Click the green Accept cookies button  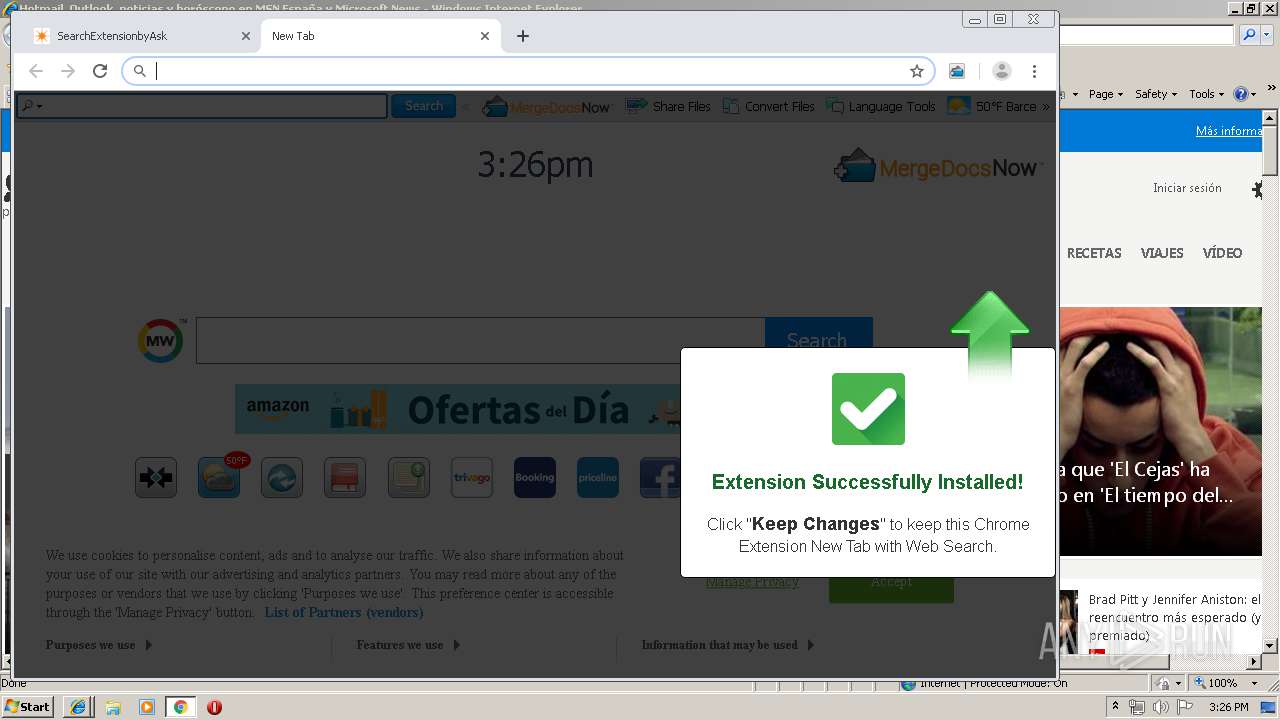tap(891, 588)
